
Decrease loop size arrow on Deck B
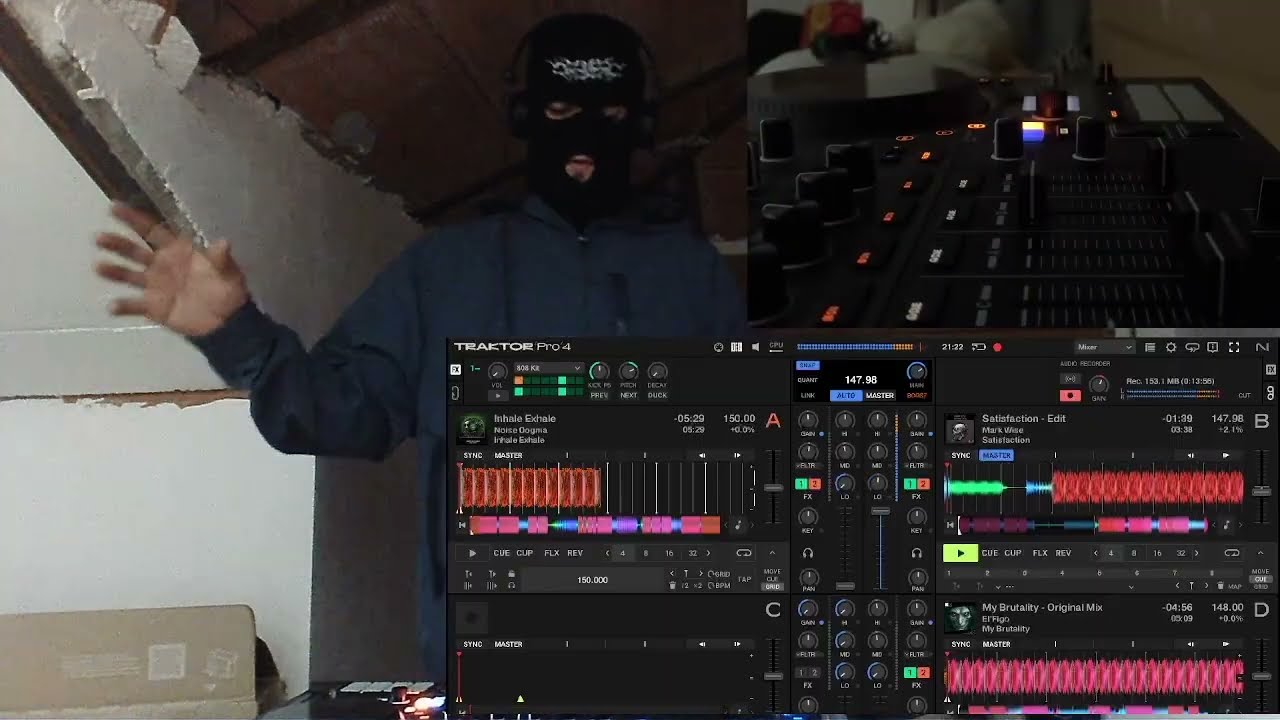tap(1096, 553)
